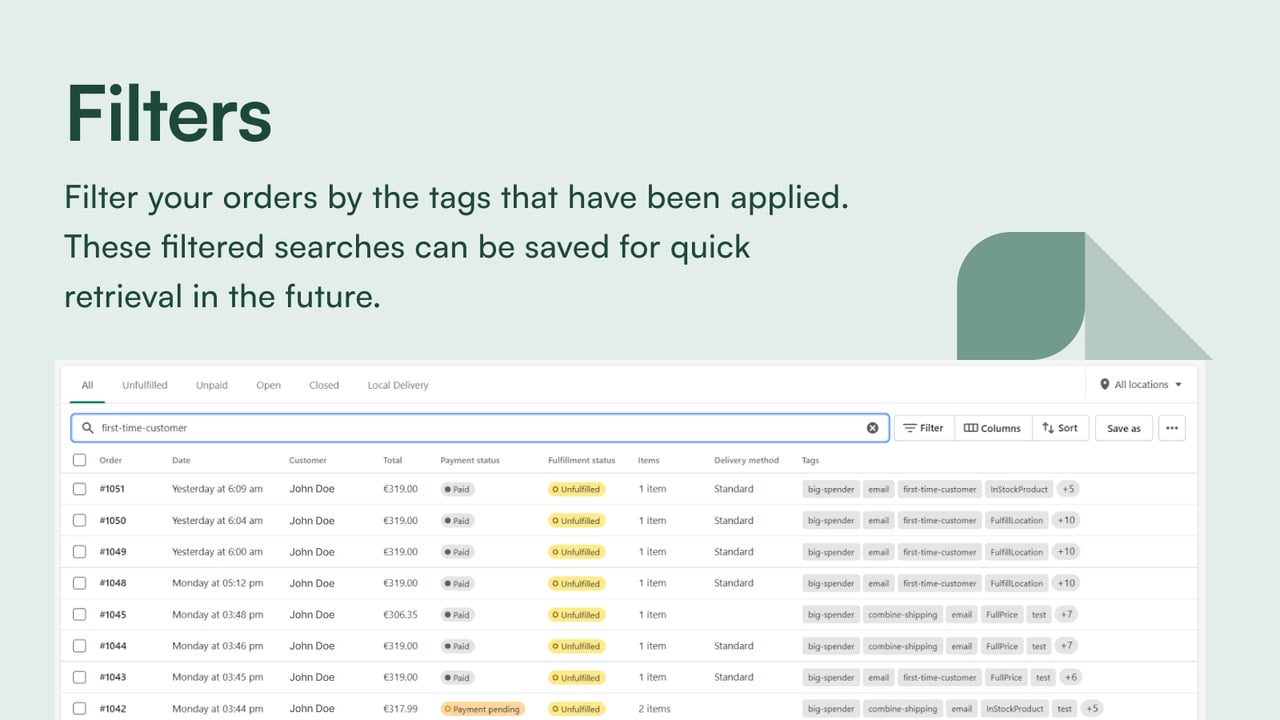Select the checkbox for order #1048
The image size is (1280, 720).
pos(80,583)
